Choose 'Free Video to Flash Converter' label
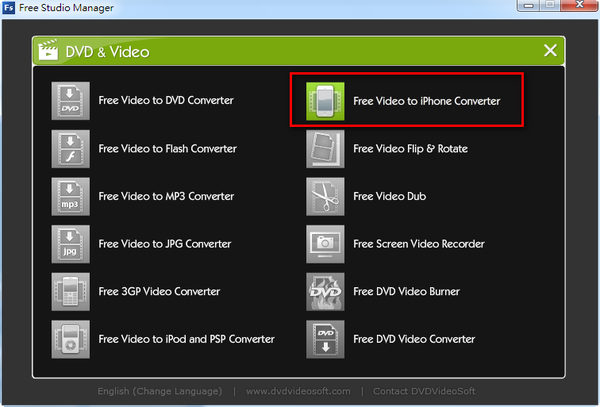 point(168,148)
